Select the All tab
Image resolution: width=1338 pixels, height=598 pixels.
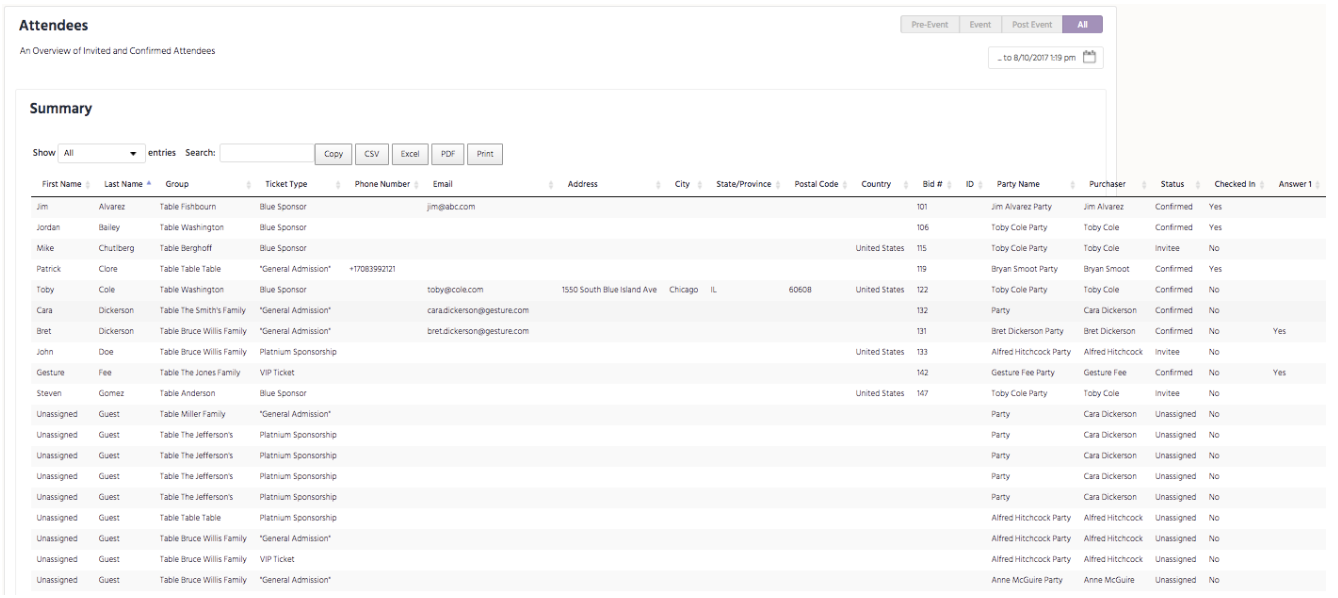(1083, 25)
